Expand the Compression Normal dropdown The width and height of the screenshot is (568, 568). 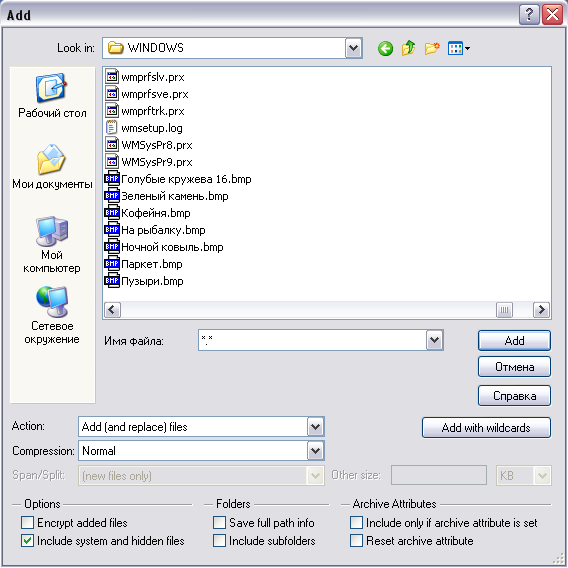(x=315, y=451)
